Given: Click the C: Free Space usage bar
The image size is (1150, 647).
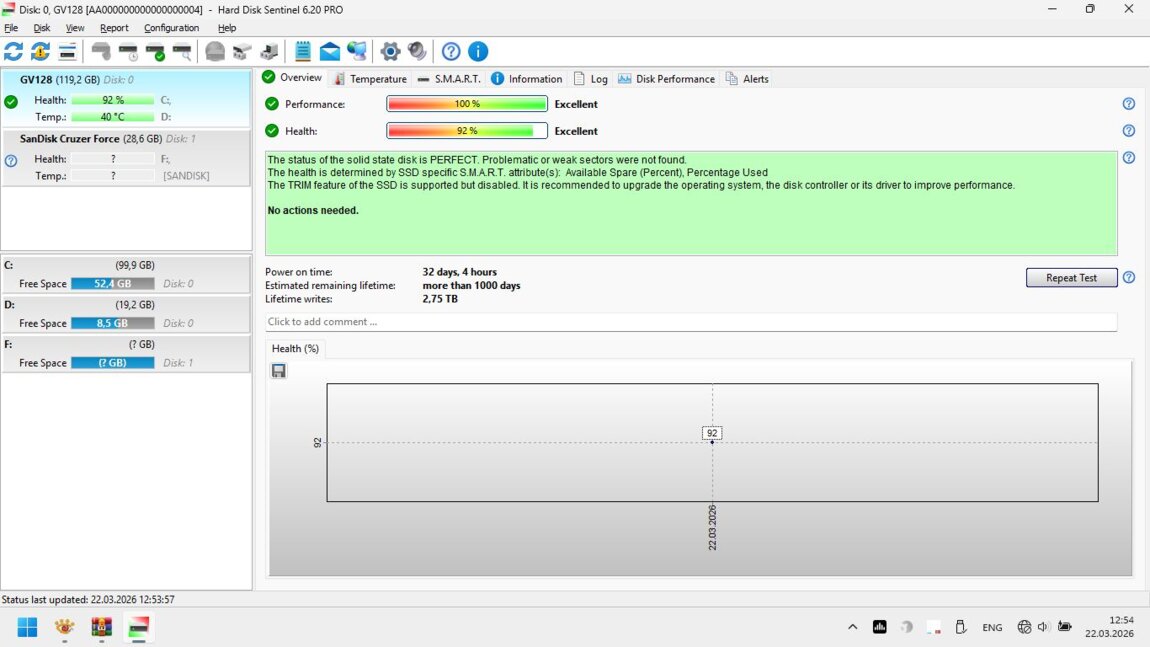Looking at the screenshot, I should click(x=112, y=284).
